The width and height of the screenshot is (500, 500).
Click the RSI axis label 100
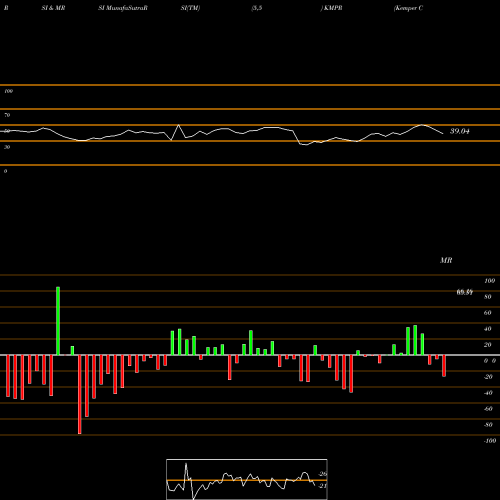point(8,91)
